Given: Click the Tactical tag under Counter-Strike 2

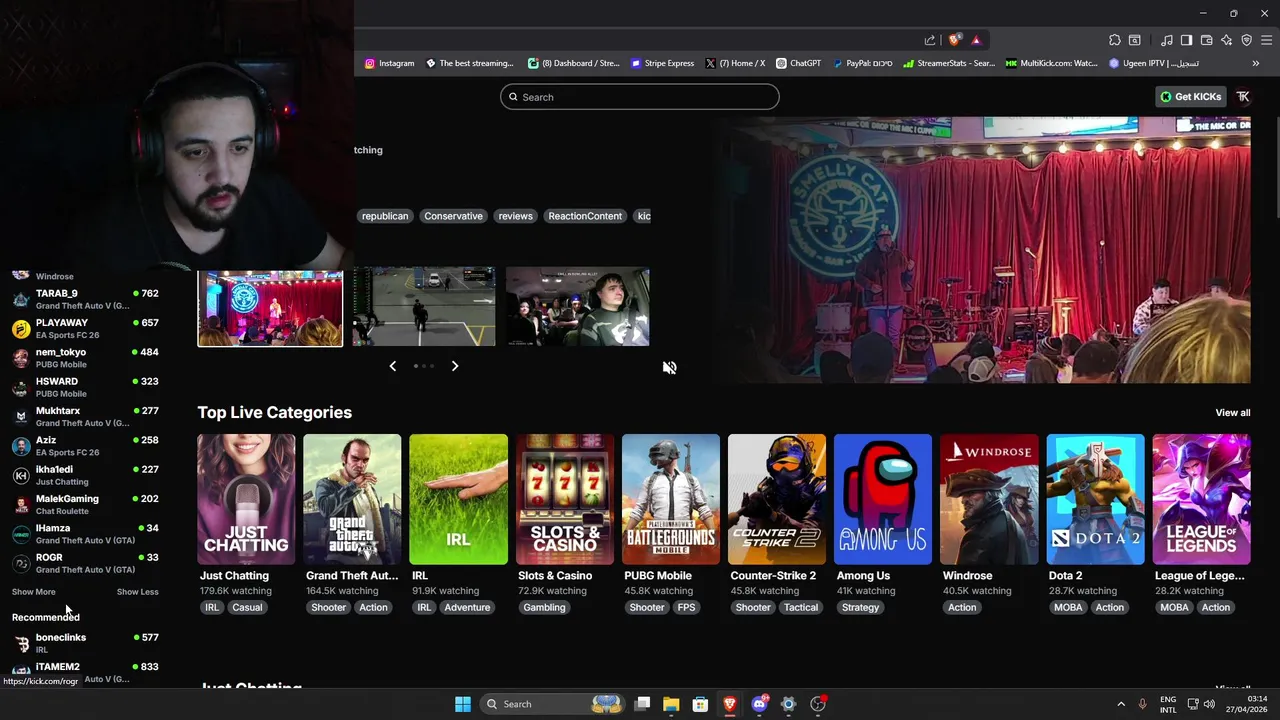Looking at the screenshot, I should 801,607.
